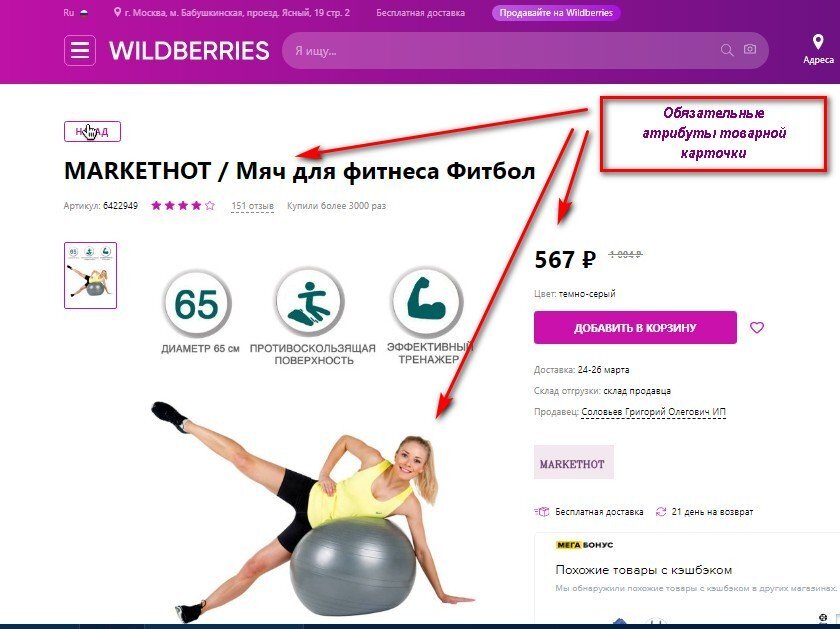
Task: Click the MARKETHOT brand logo
Action: click(574, 462)
